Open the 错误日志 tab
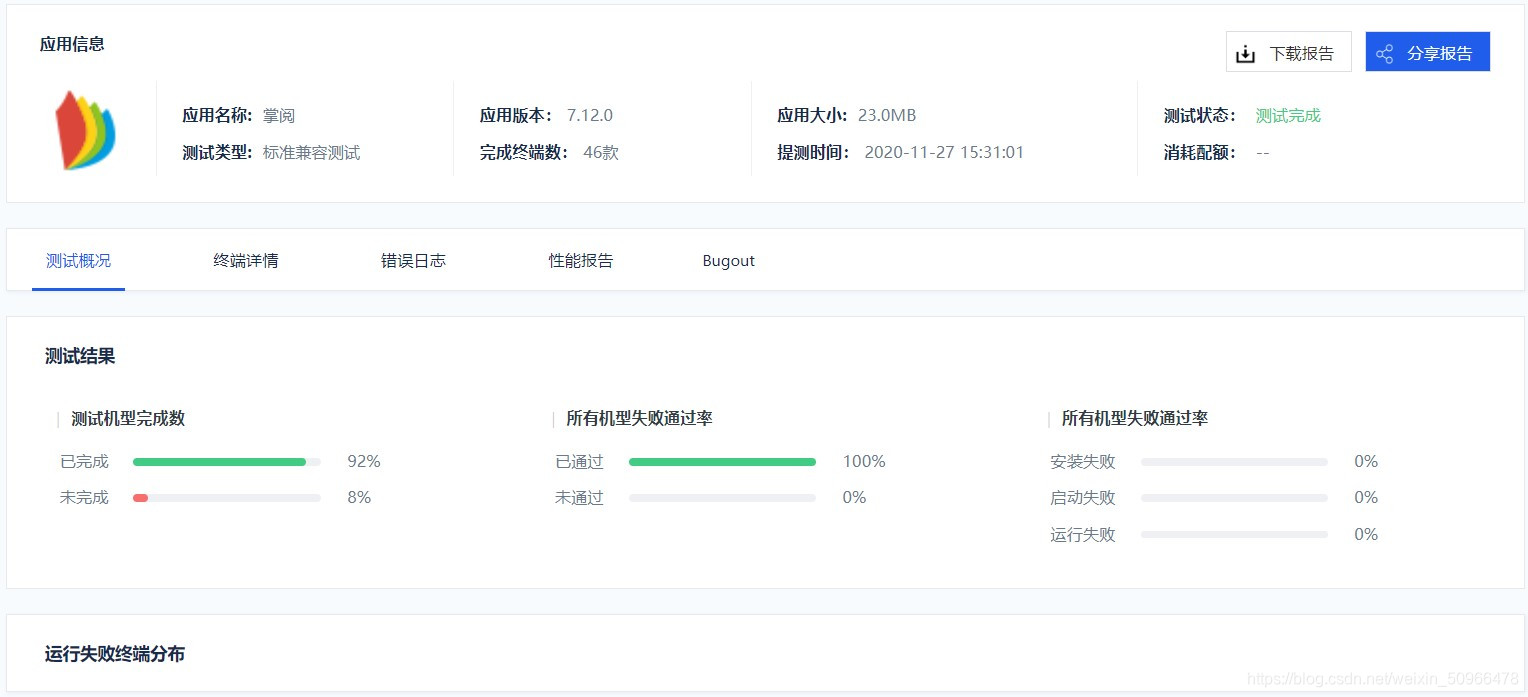 [413, 261]
